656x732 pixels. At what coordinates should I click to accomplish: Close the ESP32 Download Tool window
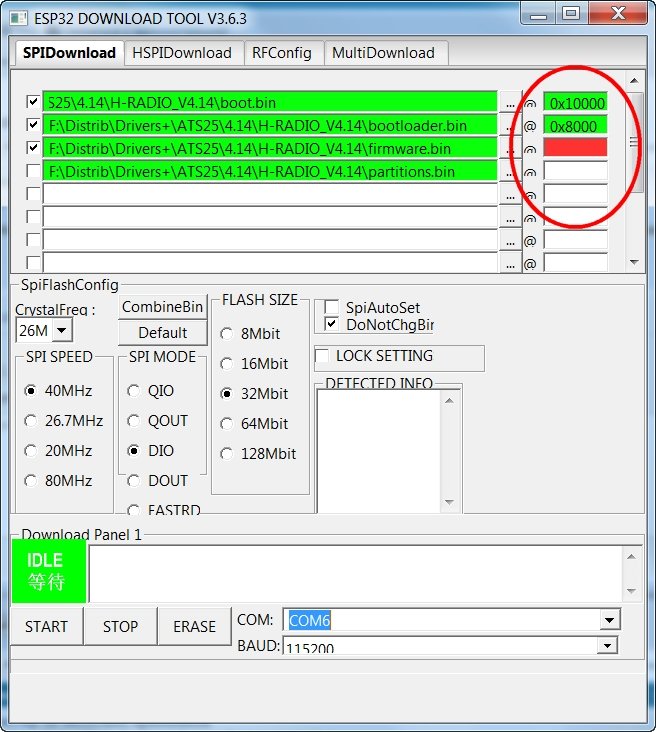pyautogui.click(x=618, y=14)
